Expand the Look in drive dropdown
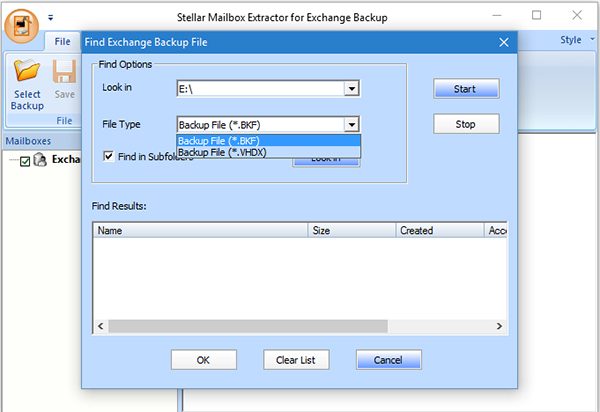This screenshot has width=600, height=412. (x=351, y=89)
